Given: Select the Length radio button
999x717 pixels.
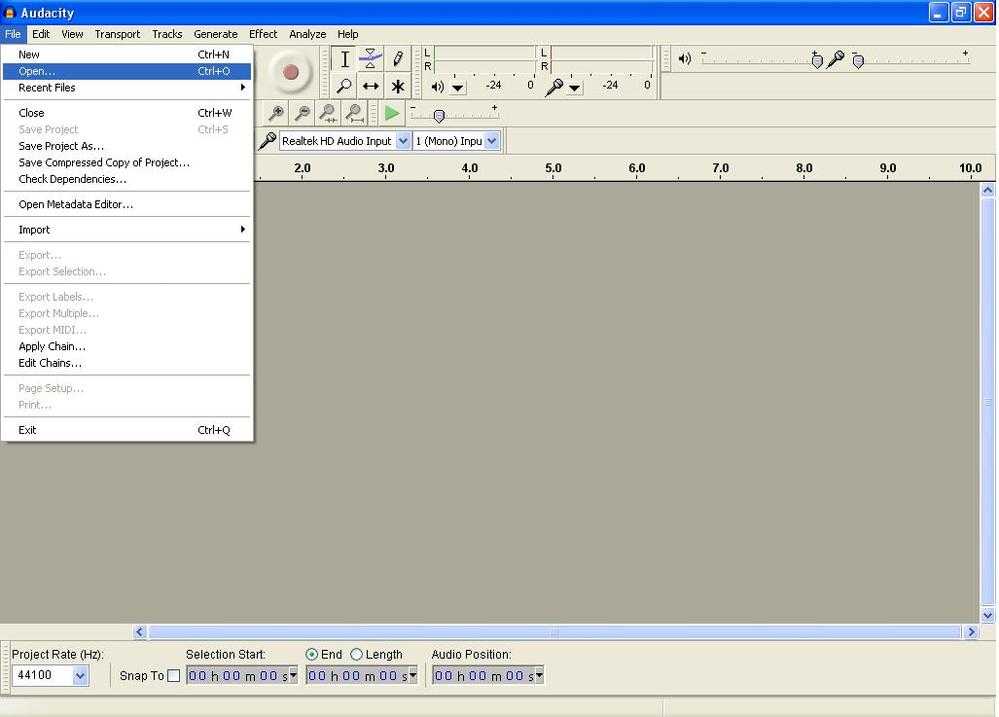Looking at the screenshot, I should [356, 655].
